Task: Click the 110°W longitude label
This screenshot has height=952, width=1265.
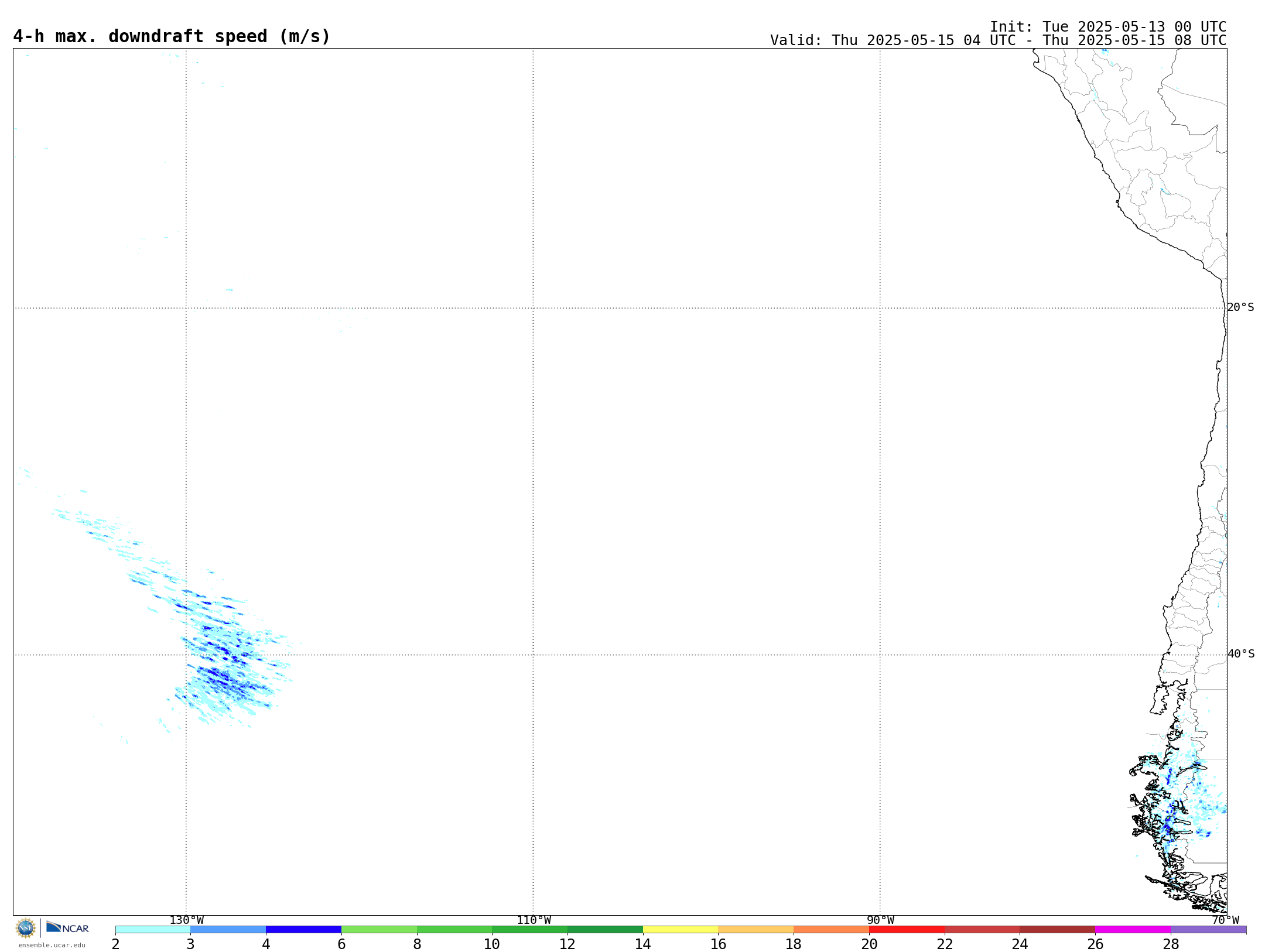Action: (534, 920)
